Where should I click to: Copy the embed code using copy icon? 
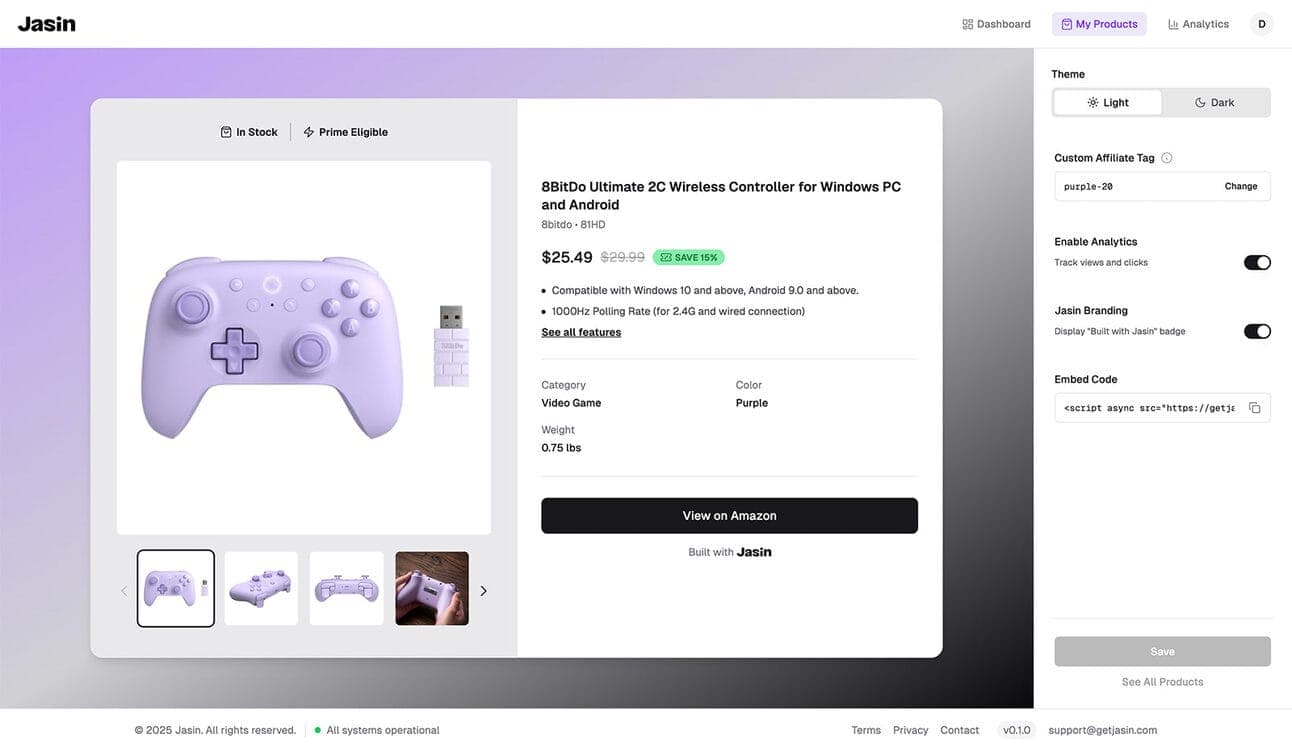tap(1254, 408)
